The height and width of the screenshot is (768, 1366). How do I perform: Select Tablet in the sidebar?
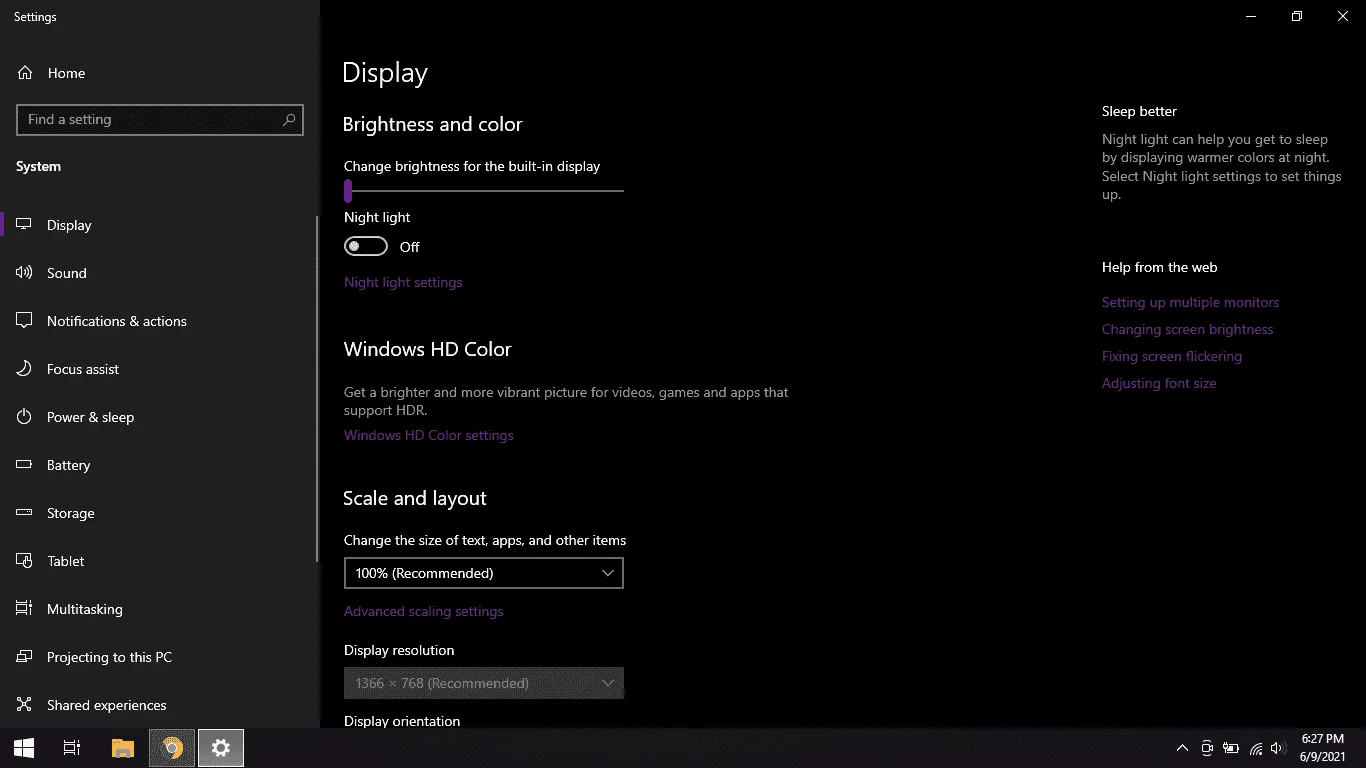point(160,561)
